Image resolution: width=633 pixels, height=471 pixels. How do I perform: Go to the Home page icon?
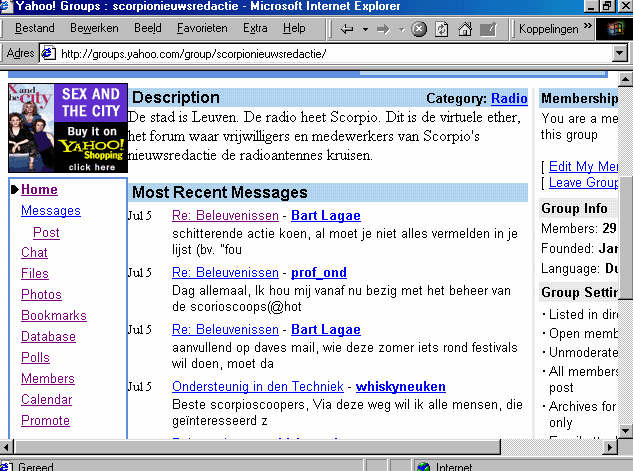tap(465, 29)
